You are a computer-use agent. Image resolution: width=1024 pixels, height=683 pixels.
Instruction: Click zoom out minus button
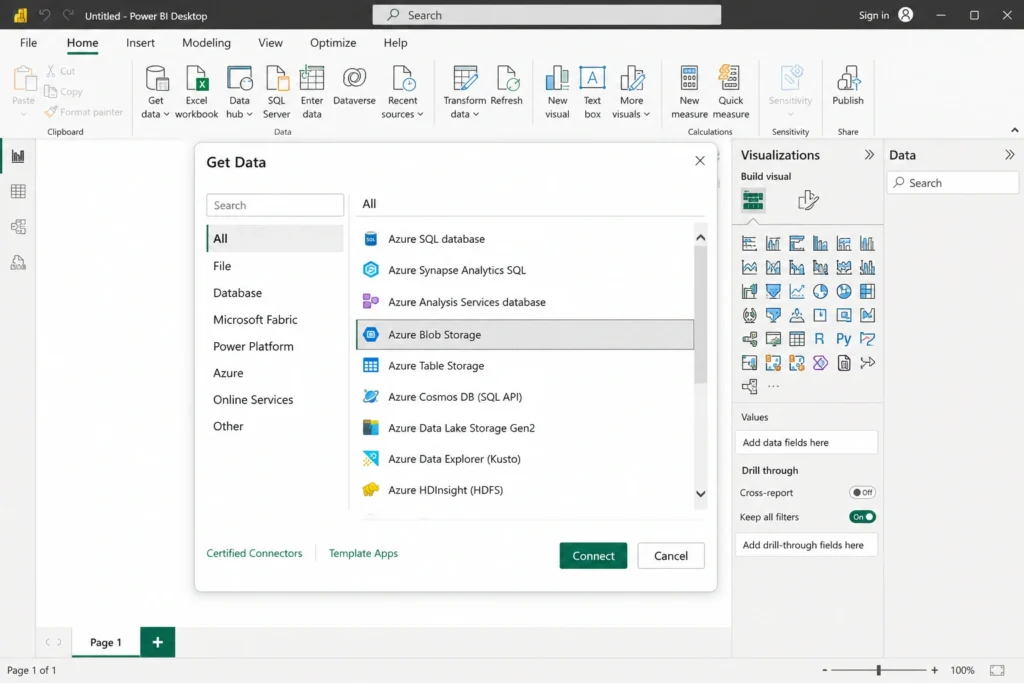click(x=824, y=670)
